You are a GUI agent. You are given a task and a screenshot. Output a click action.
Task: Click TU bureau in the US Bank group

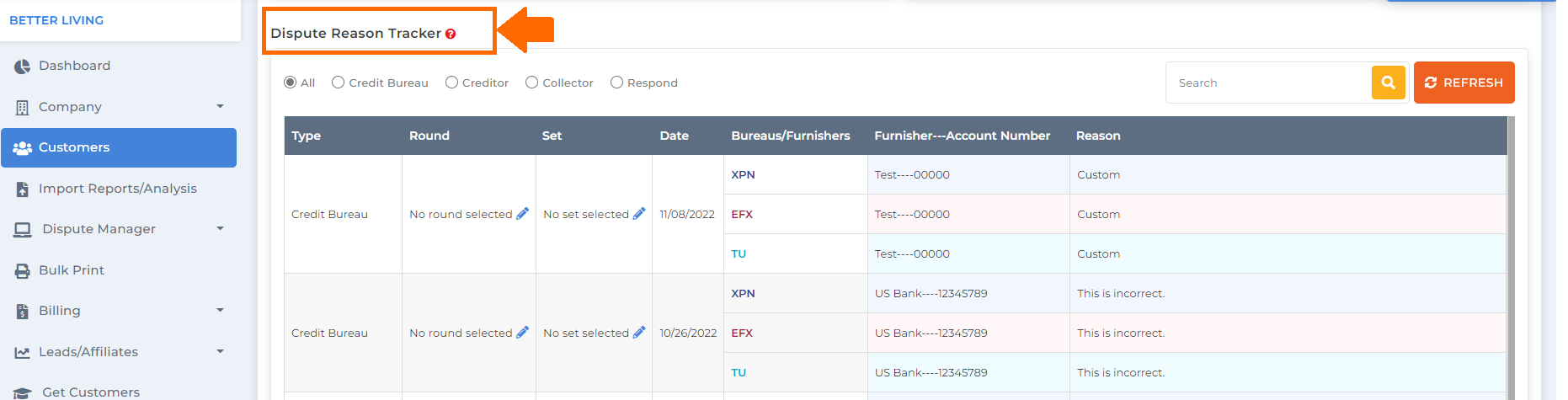(x=739, y=373)
